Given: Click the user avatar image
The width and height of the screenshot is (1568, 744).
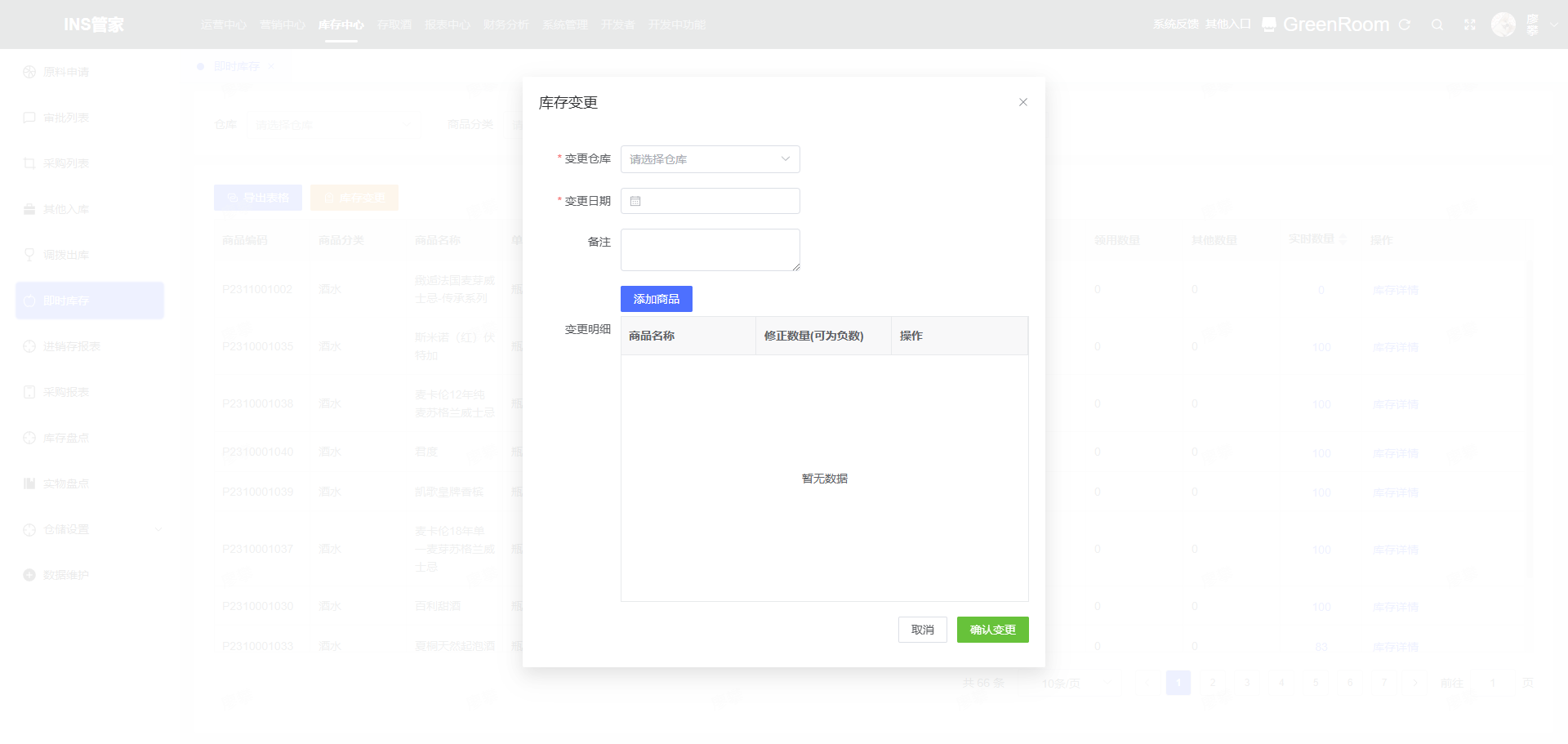Looking at the screenshot, I should coord(1503,25).
